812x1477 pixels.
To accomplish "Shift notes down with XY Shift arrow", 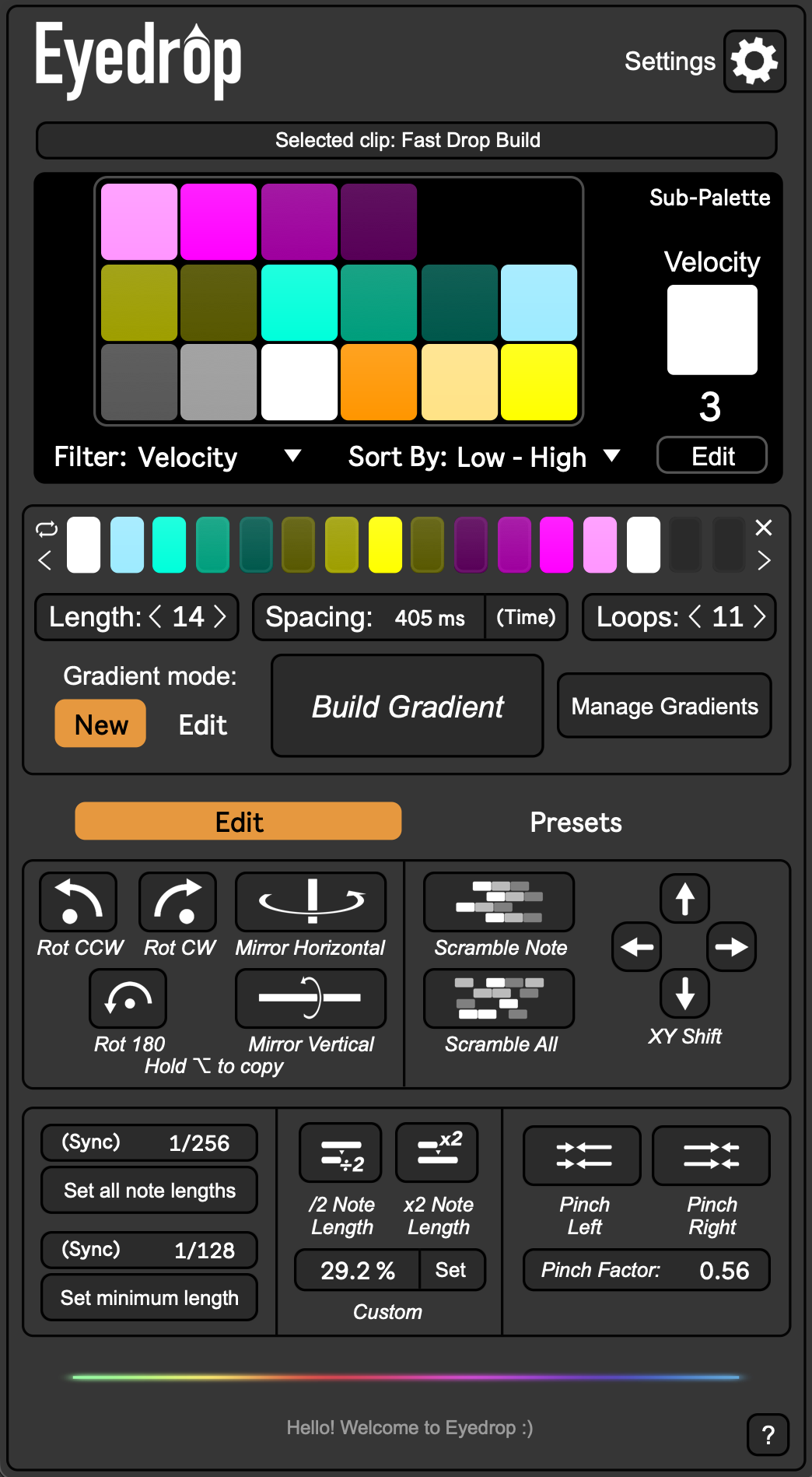I will (x=684, y=994).
